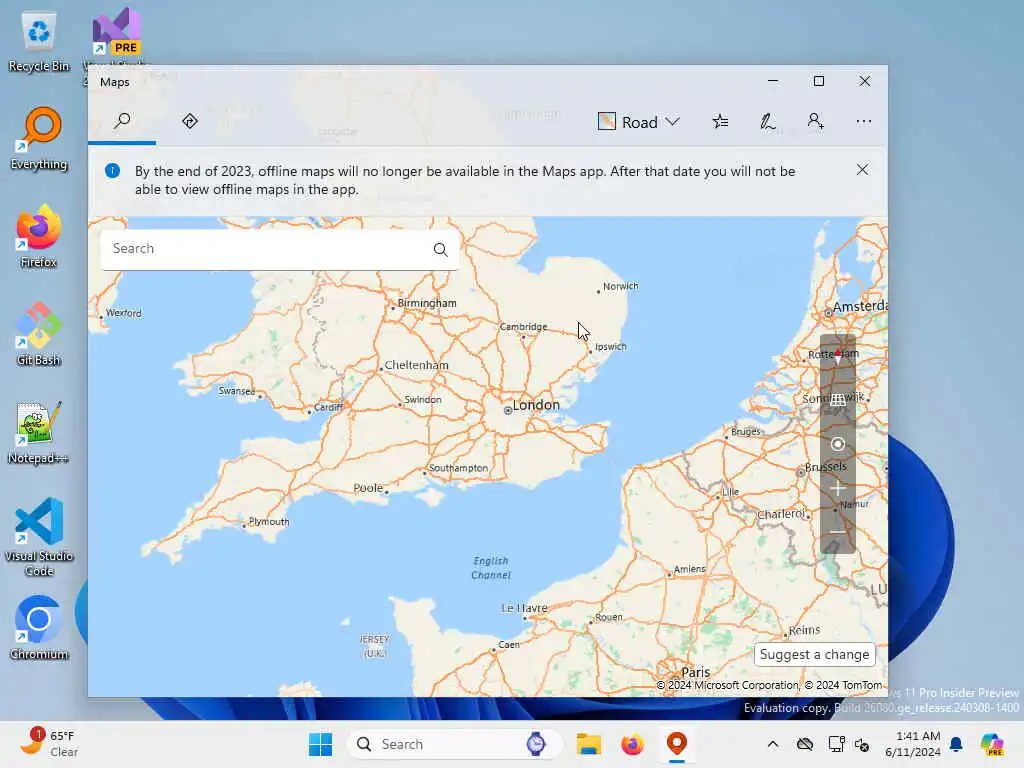Click the taskbar Search box
This screenshot has height=768, width=1024.
(x=455, y=744)
